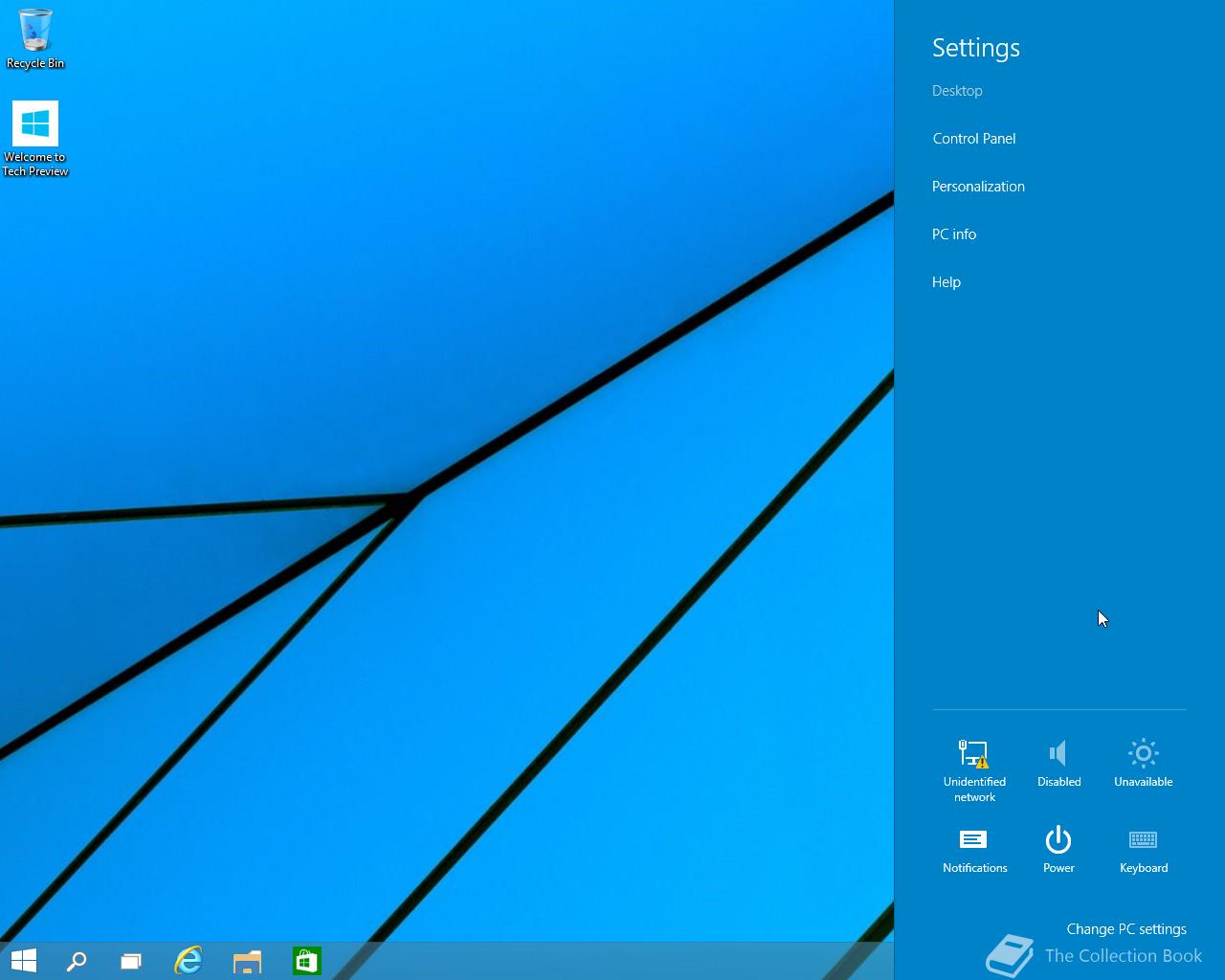The width and height of the screenshot is (1225, 980).
Task: Click the Desktop label under Settings
Action: coord(957,91)
